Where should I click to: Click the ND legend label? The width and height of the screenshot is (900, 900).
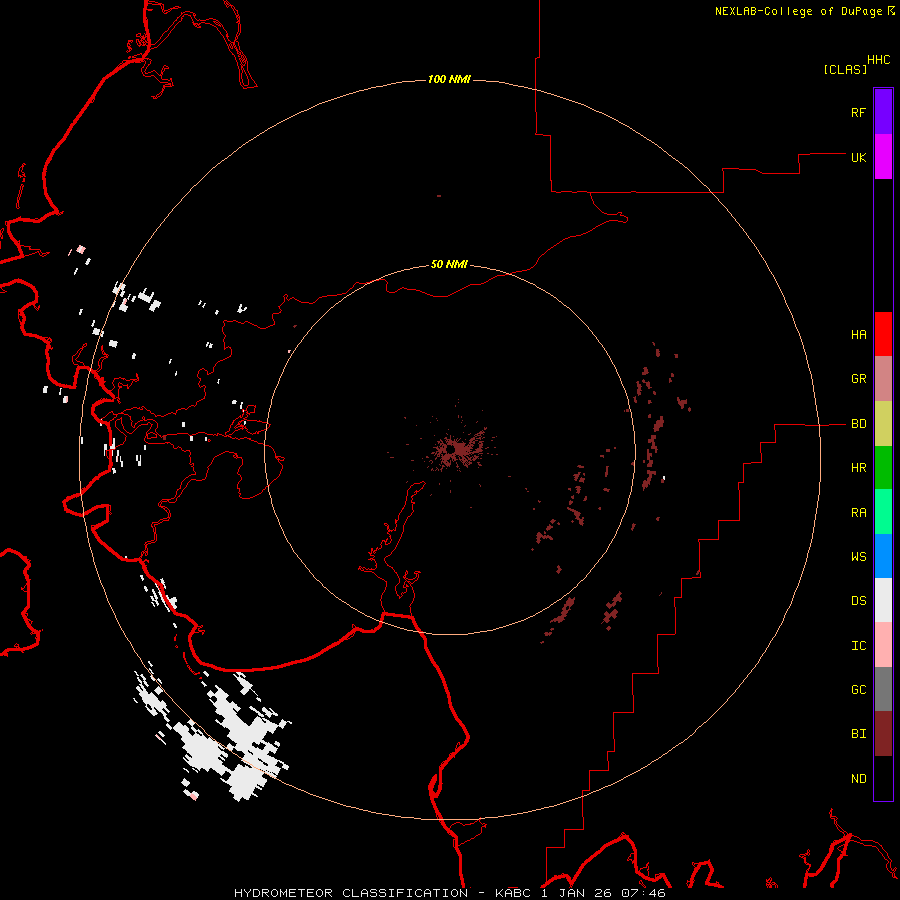858,778
